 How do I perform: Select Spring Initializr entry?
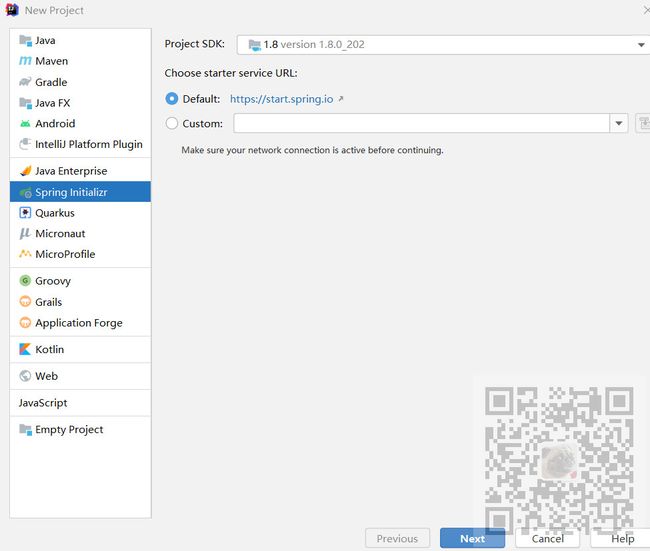(80, 192)
